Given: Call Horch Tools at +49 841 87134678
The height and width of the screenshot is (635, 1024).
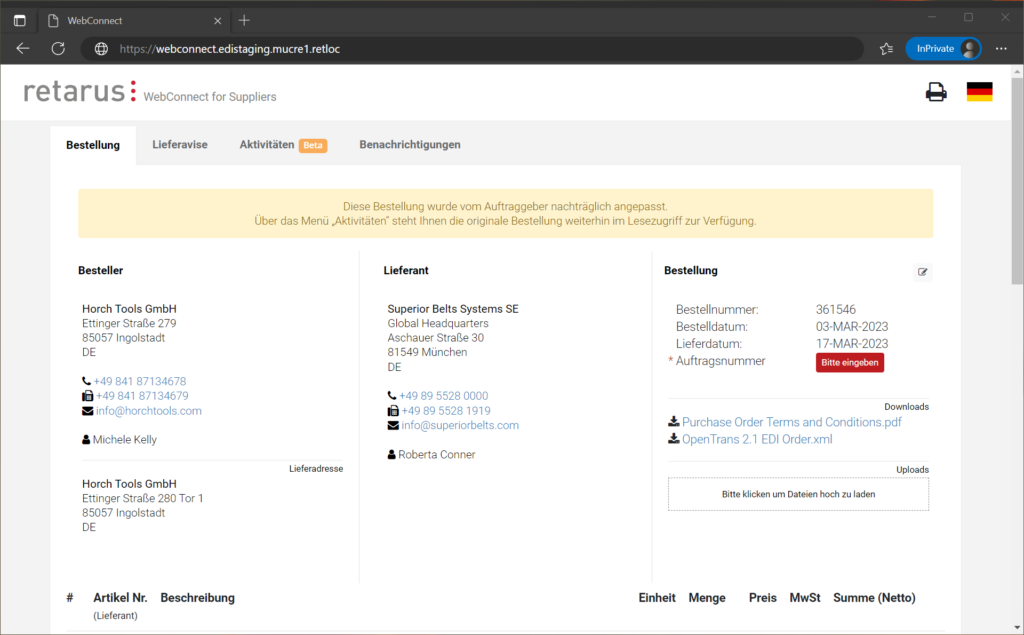Looking at the screenshot, I should tap(140, 381).
